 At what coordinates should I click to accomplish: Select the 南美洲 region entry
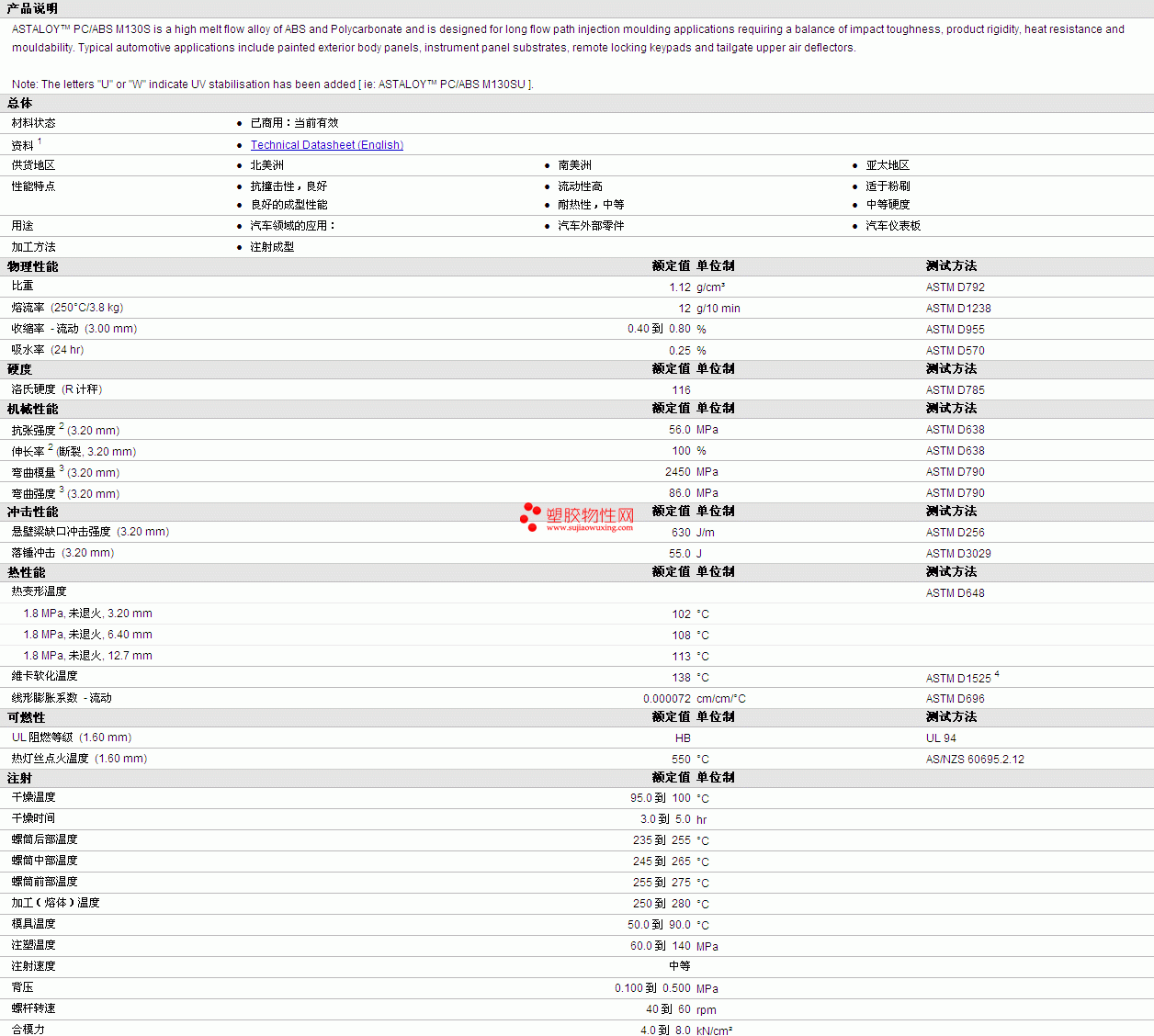point(575,165)
